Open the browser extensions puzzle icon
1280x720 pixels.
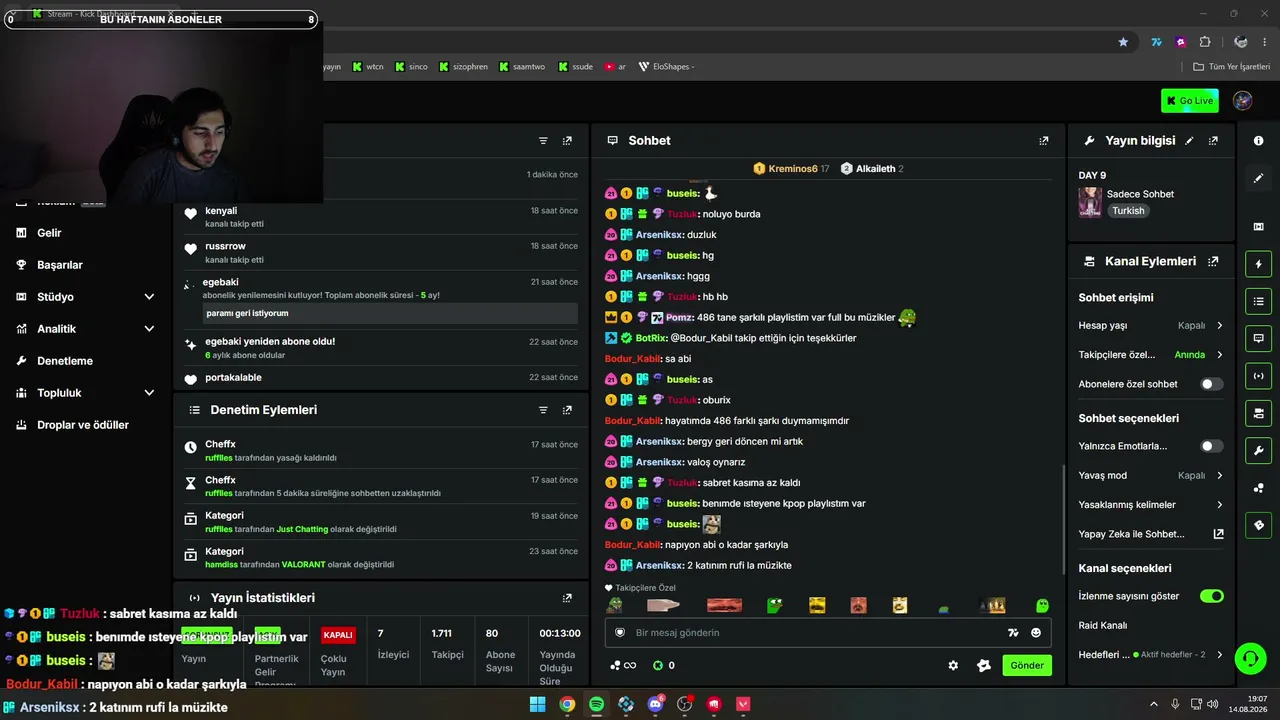tap(1205, 42)
